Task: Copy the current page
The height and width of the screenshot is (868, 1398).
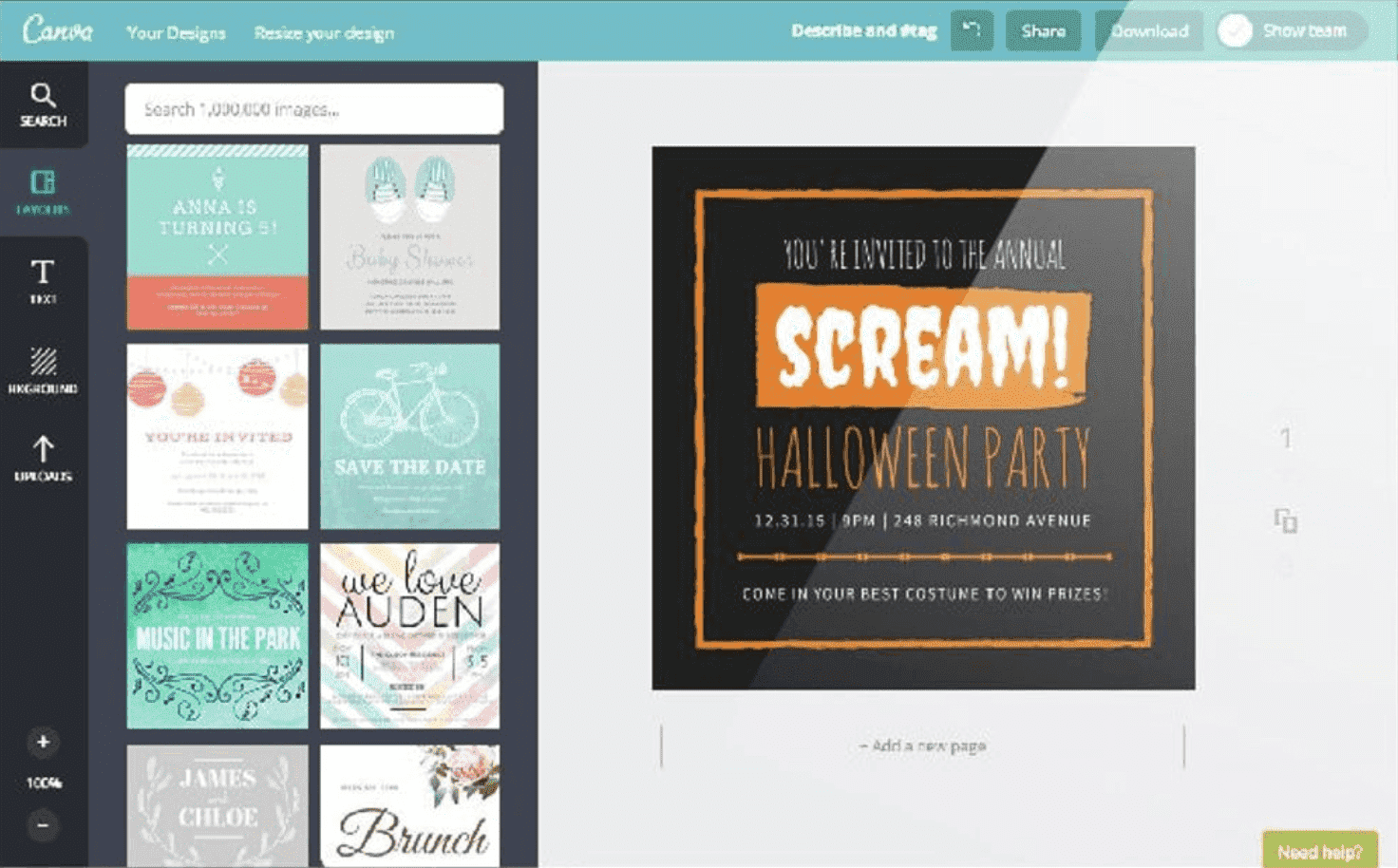Action: click(x=1286, y=521)
